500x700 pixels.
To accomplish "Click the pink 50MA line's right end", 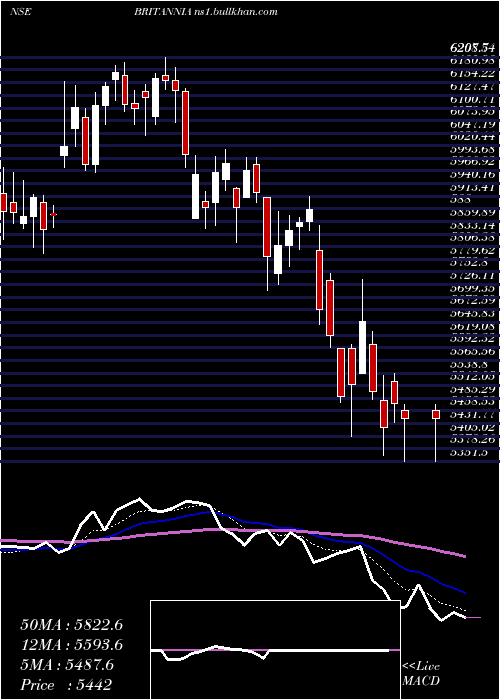I will (x=465, y=556).
